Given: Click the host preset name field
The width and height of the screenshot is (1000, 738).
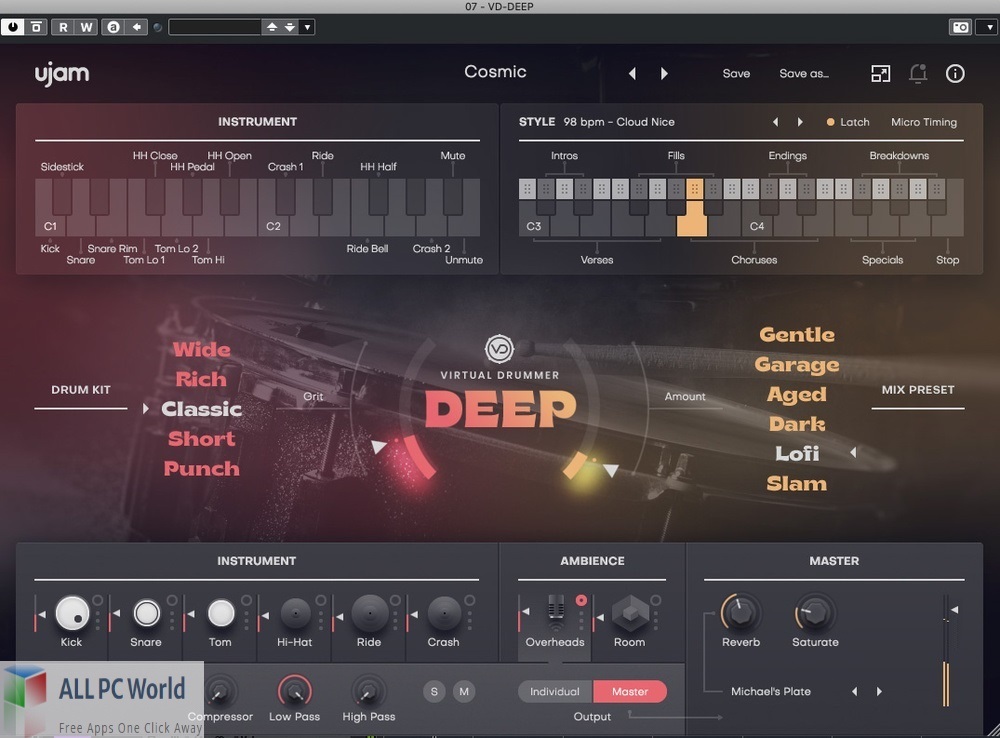Looking at the screenshot, I should pyautogui.click(x=215, y=27).
